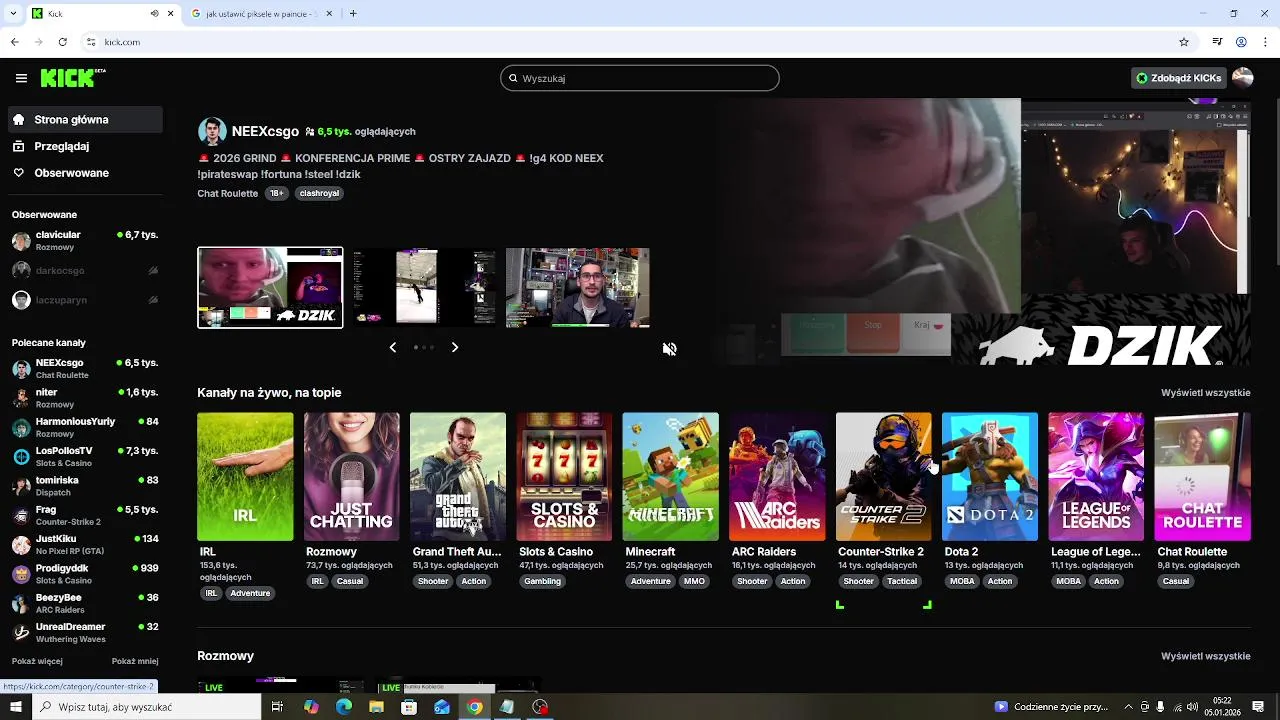Viewport: 1280px width, 720px height.
Task: Open offline channel laczuparyn
Action: pyautogui.click(x=85, y=300)
